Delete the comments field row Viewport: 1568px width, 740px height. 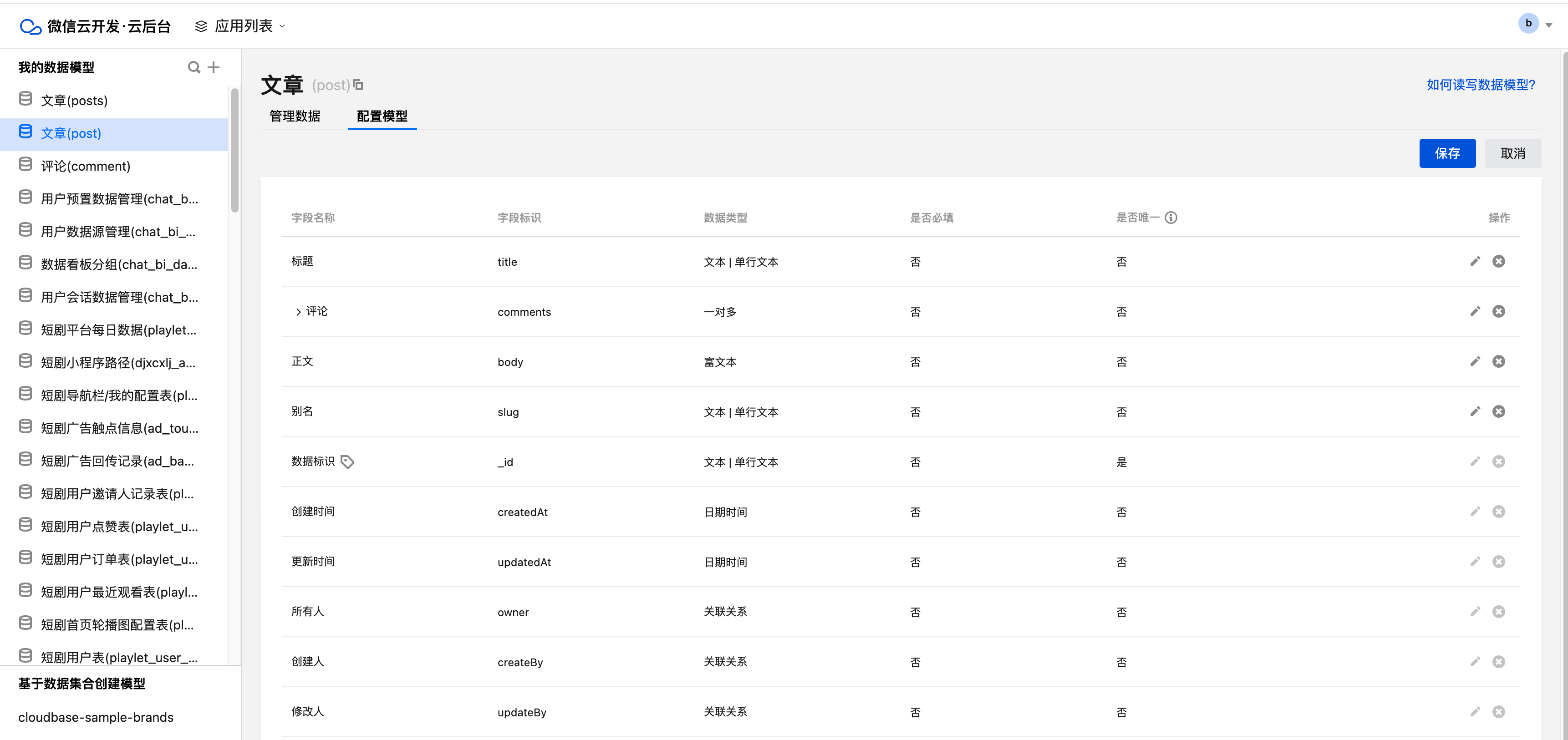[1498, 312]
